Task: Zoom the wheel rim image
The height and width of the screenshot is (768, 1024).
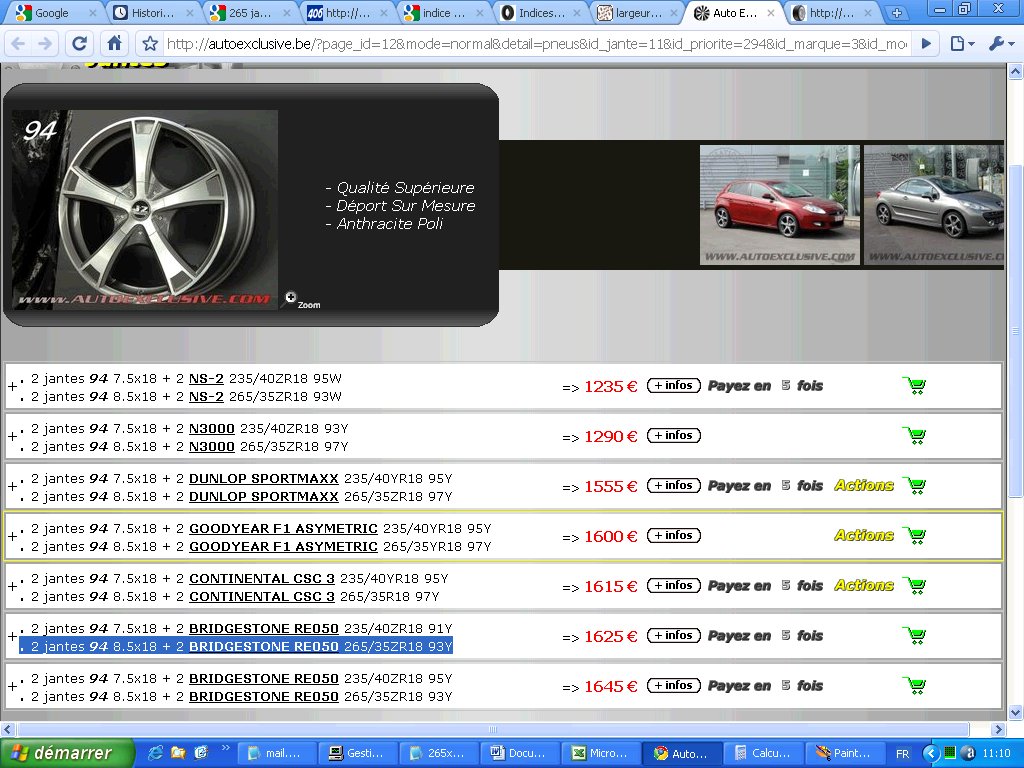Action: pyautogui.click(x=292, y=298)
